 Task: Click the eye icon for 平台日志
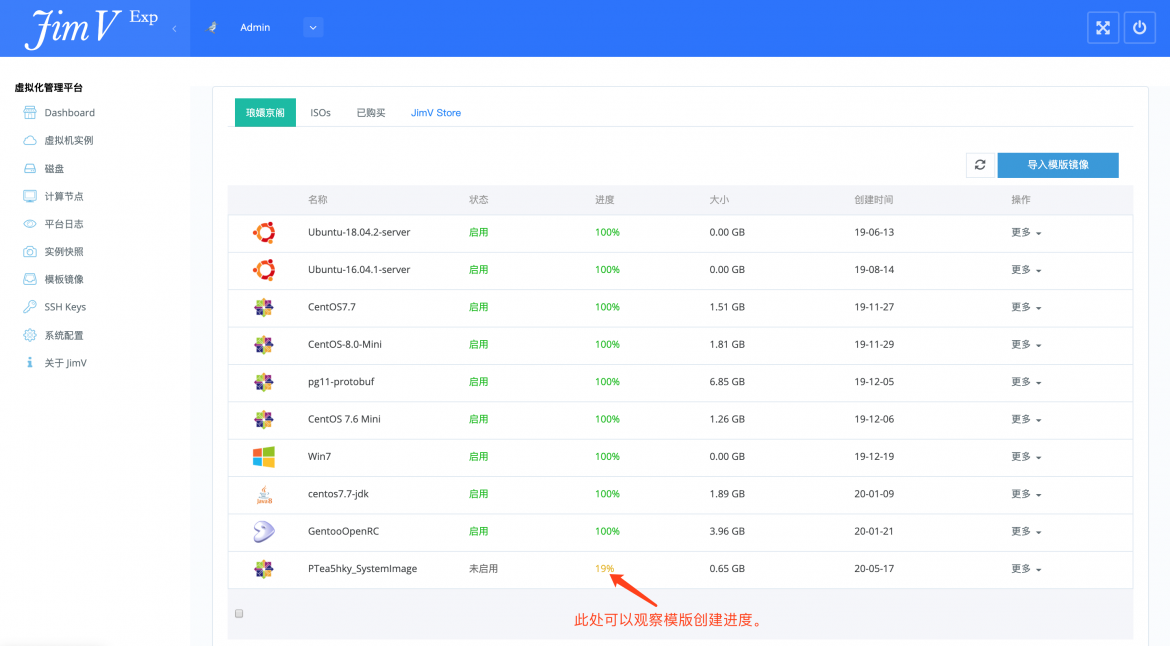[30, 224]
